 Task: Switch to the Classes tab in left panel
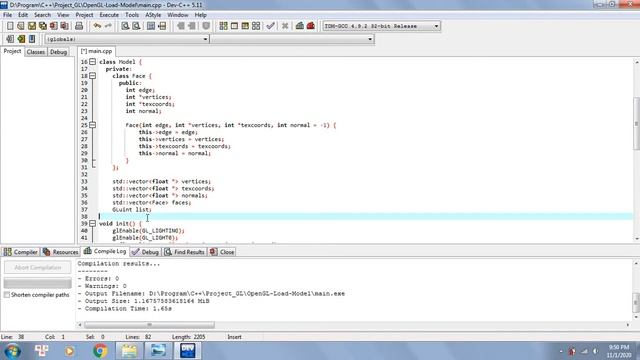[x=36, y=52]
